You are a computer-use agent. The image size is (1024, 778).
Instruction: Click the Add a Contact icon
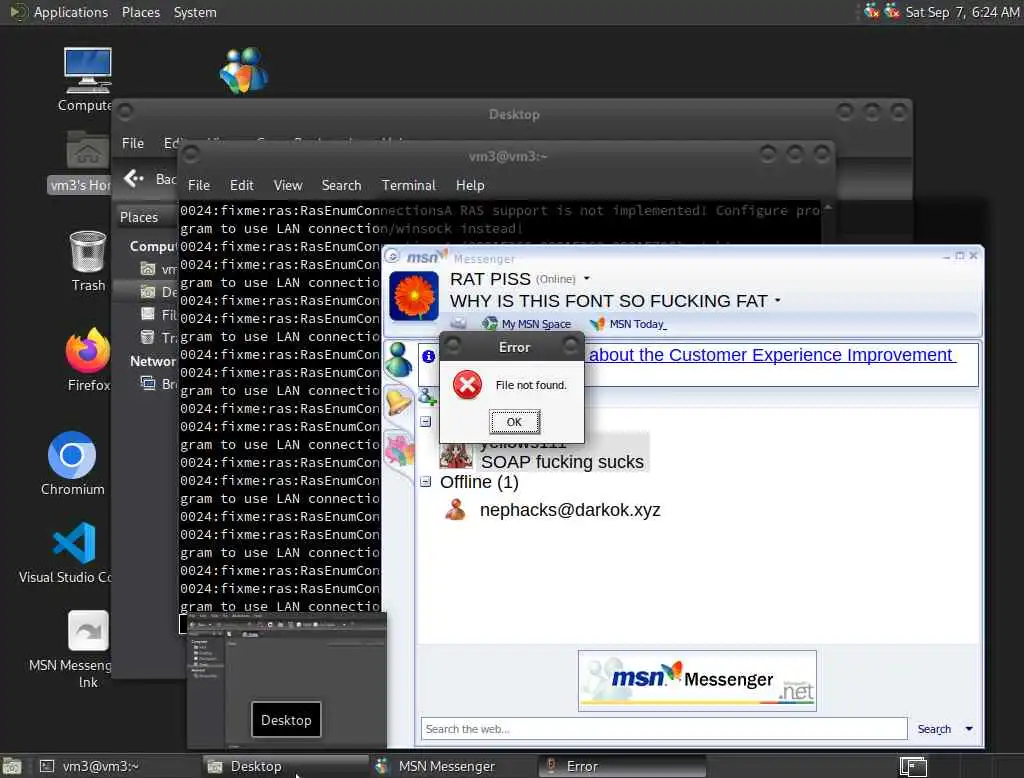427,396
